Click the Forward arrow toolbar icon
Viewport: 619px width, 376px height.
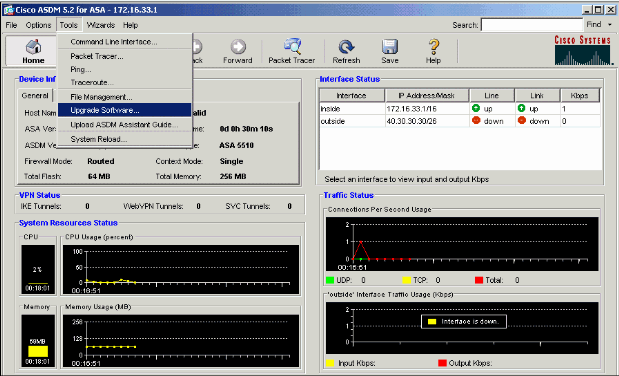[x=238, y=47]
